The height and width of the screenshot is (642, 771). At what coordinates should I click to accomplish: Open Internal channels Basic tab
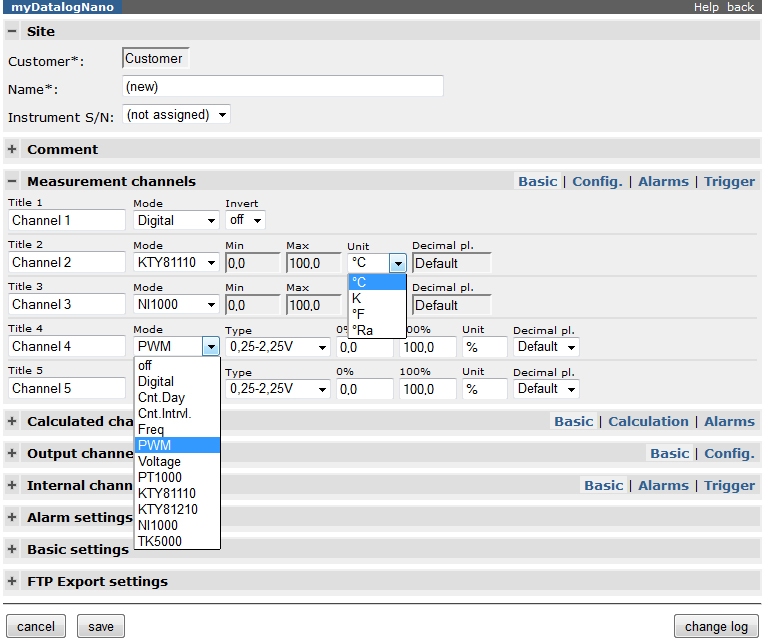[604, 485]
